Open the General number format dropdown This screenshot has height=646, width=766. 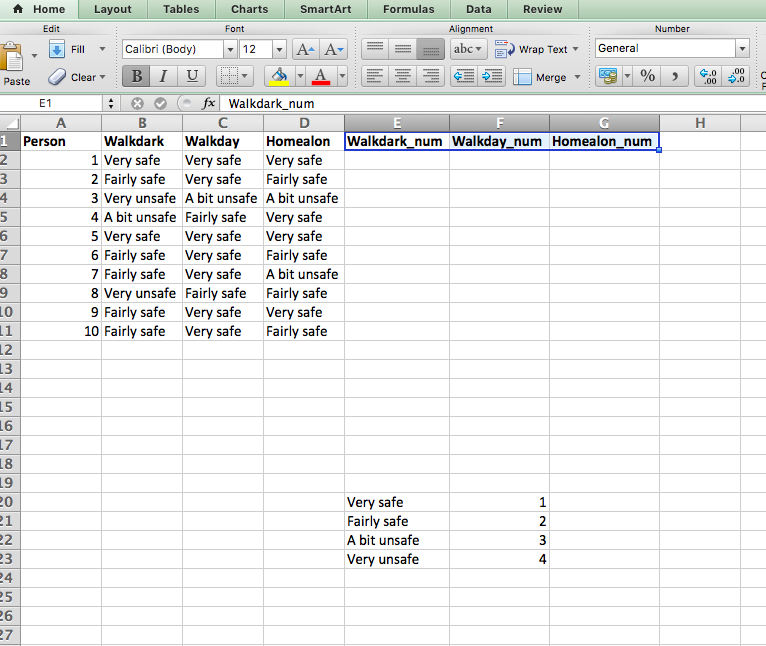pos(742,49)
